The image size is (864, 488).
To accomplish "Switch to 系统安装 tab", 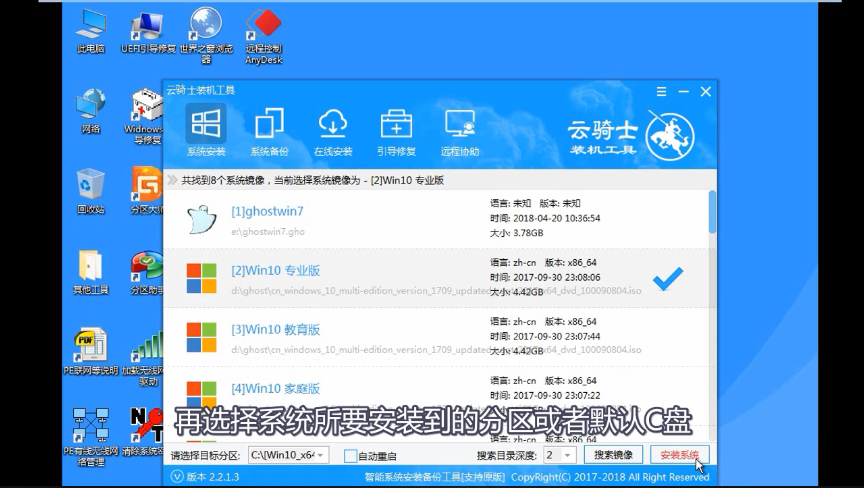I will [206, 130].
